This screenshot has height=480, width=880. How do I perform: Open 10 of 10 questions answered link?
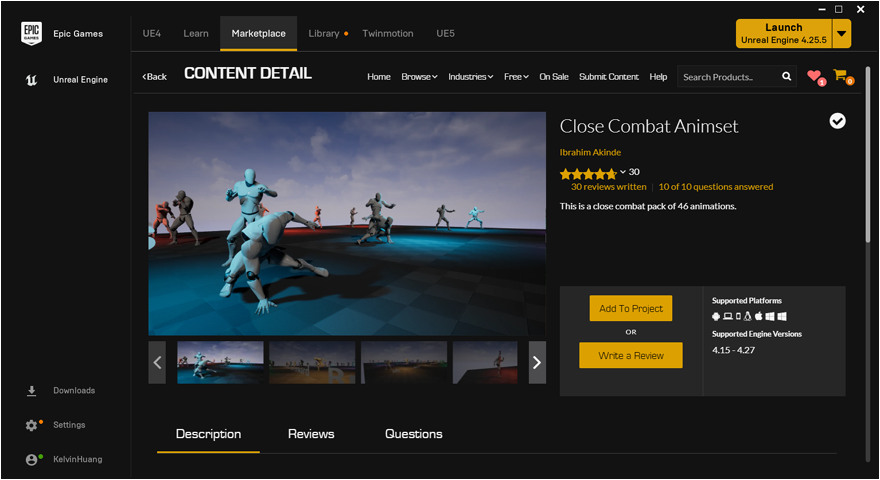[x=716, y=187]
